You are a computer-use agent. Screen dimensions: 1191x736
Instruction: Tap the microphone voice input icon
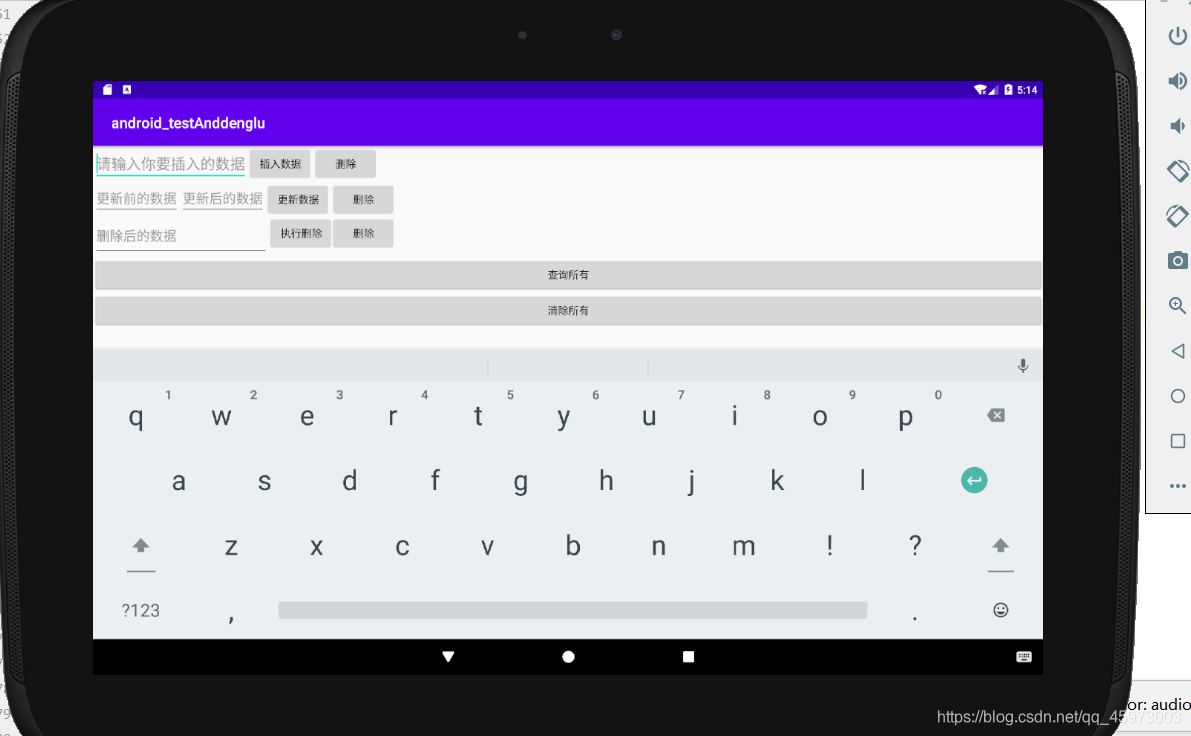tap(1023, 366)
